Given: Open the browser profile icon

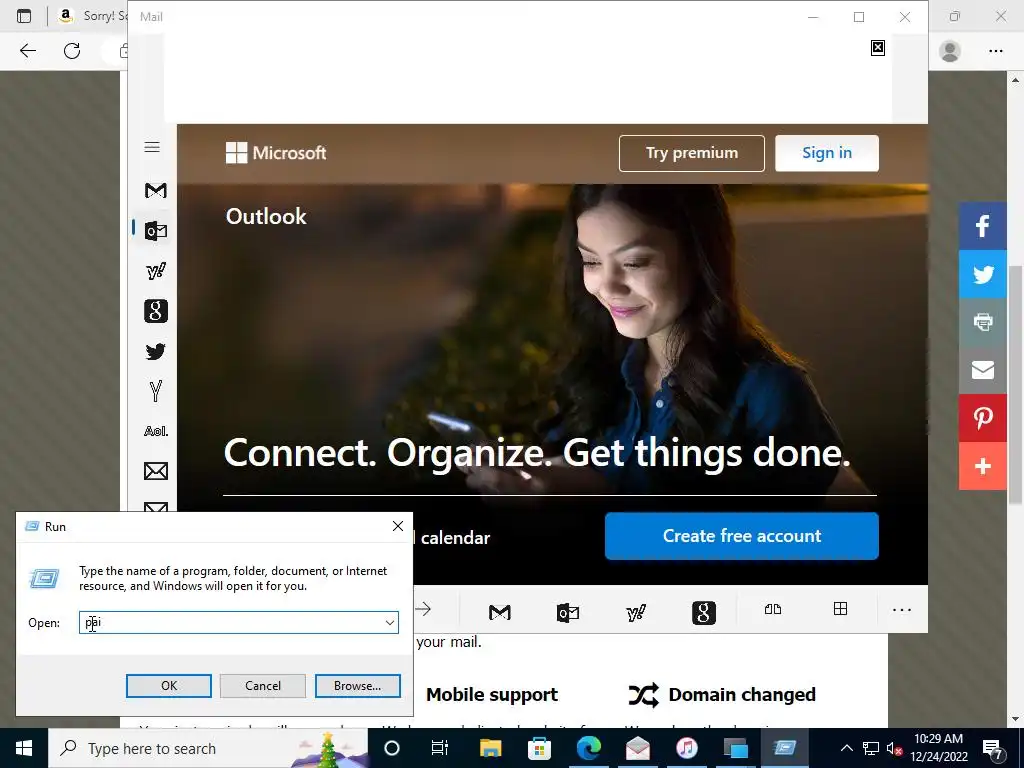Looking at the screenshot, I should (x=950, y=50).
